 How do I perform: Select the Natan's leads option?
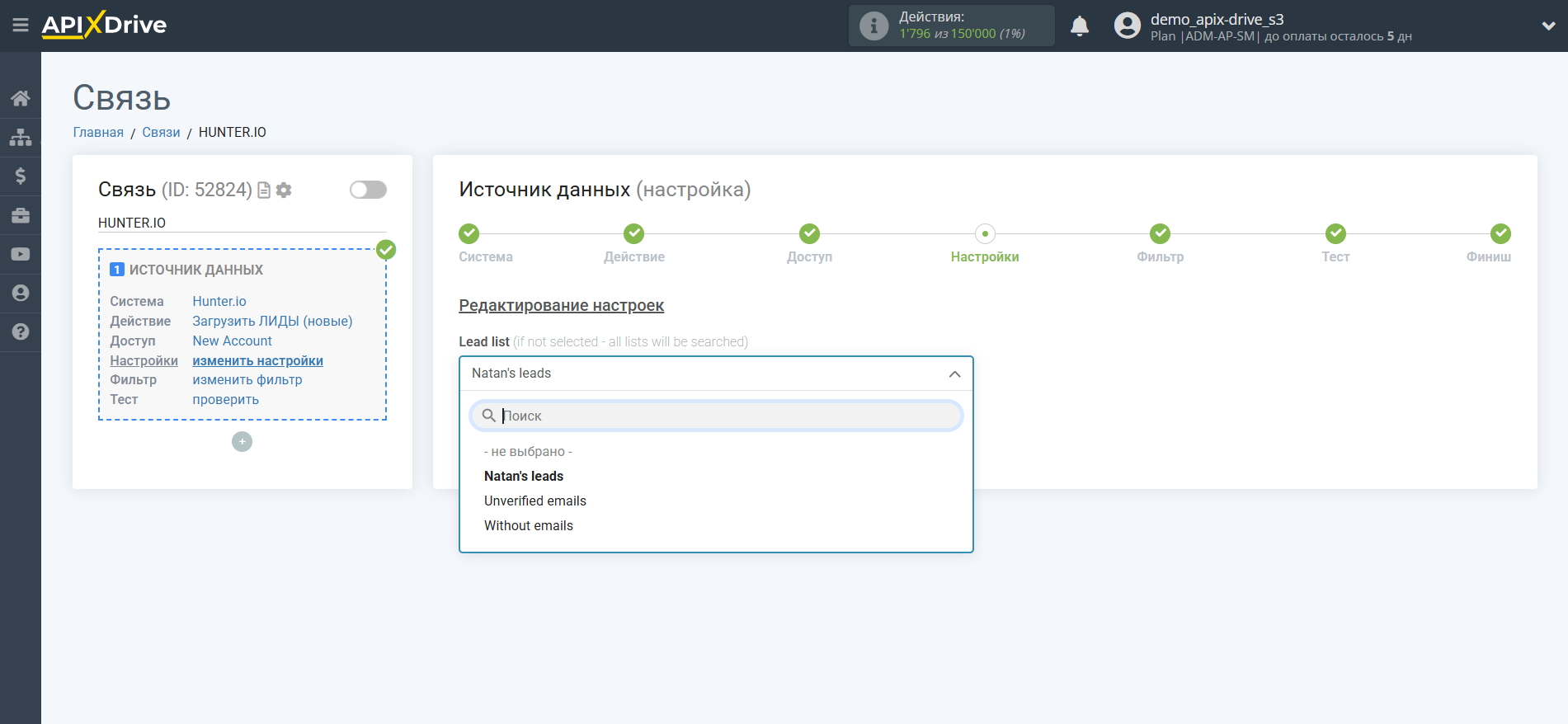tap(524, 477)
